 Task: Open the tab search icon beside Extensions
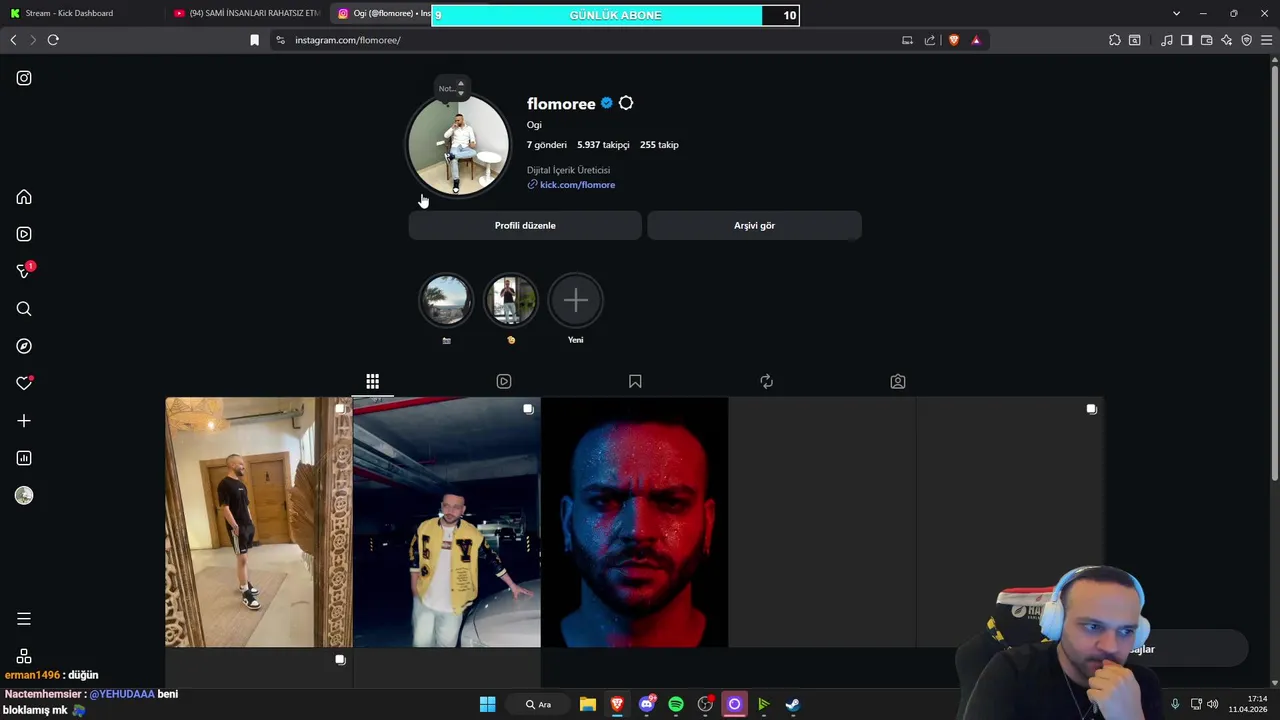(1135, 40)
